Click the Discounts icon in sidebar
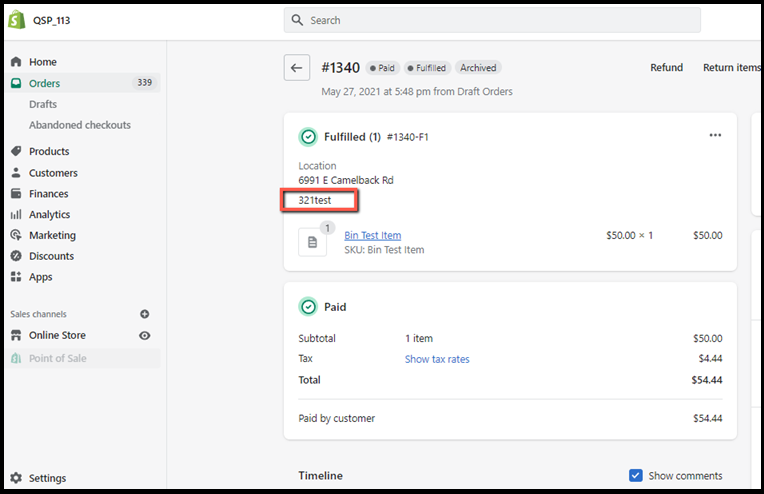Screen dimensions: 764x494 pos(16,256)
